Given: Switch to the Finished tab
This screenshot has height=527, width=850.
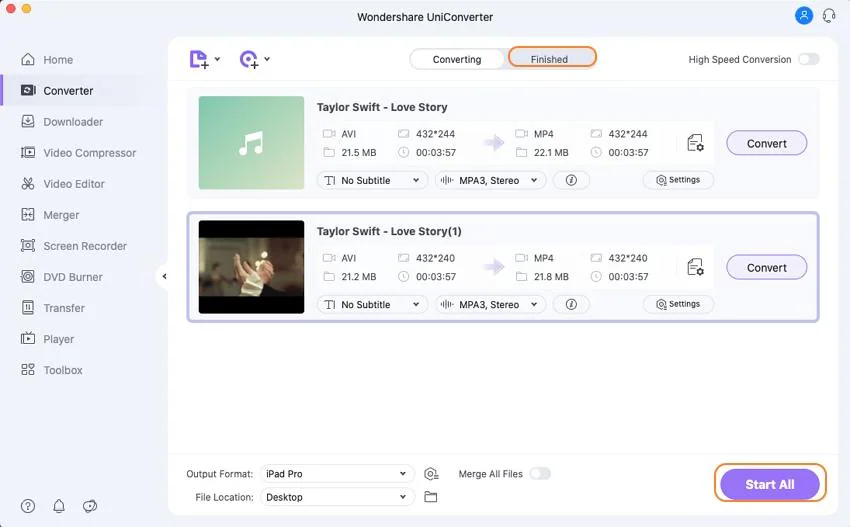Looking at the screenshot, I should (551, 57).
